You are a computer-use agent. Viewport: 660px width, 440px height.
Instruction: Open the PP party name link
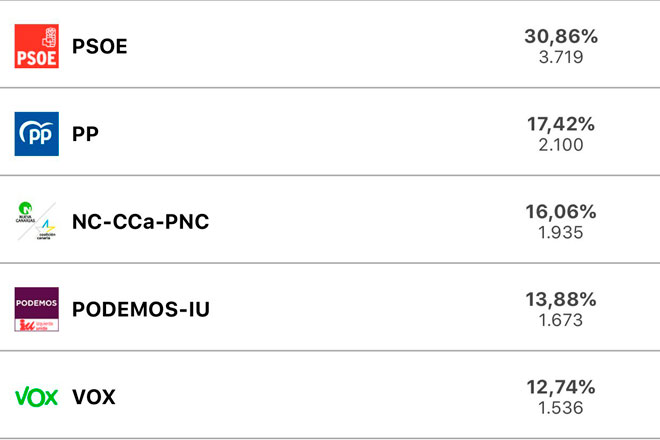coord(85,134)
